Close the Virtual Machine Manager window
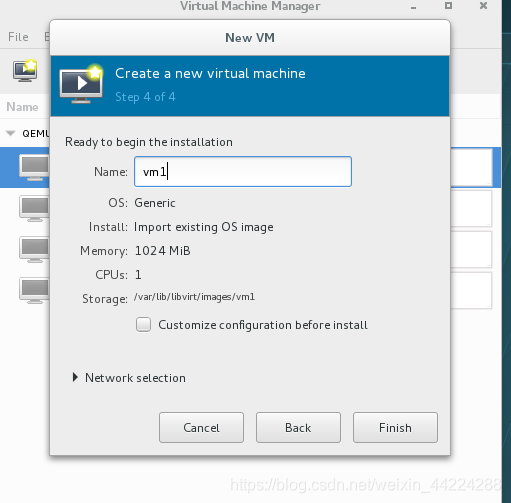This screenshot has width=511, height=503. coord(483,6)
